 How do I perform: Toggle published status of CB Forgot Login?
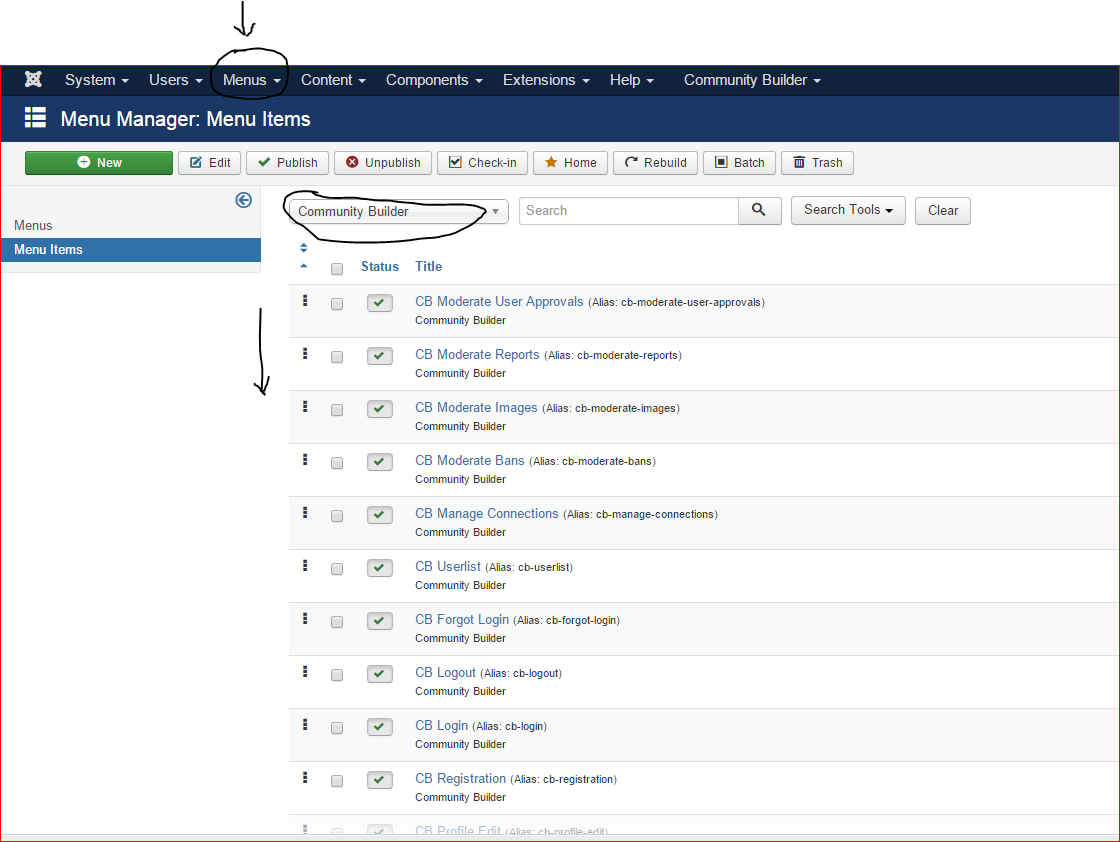point(379,621)
